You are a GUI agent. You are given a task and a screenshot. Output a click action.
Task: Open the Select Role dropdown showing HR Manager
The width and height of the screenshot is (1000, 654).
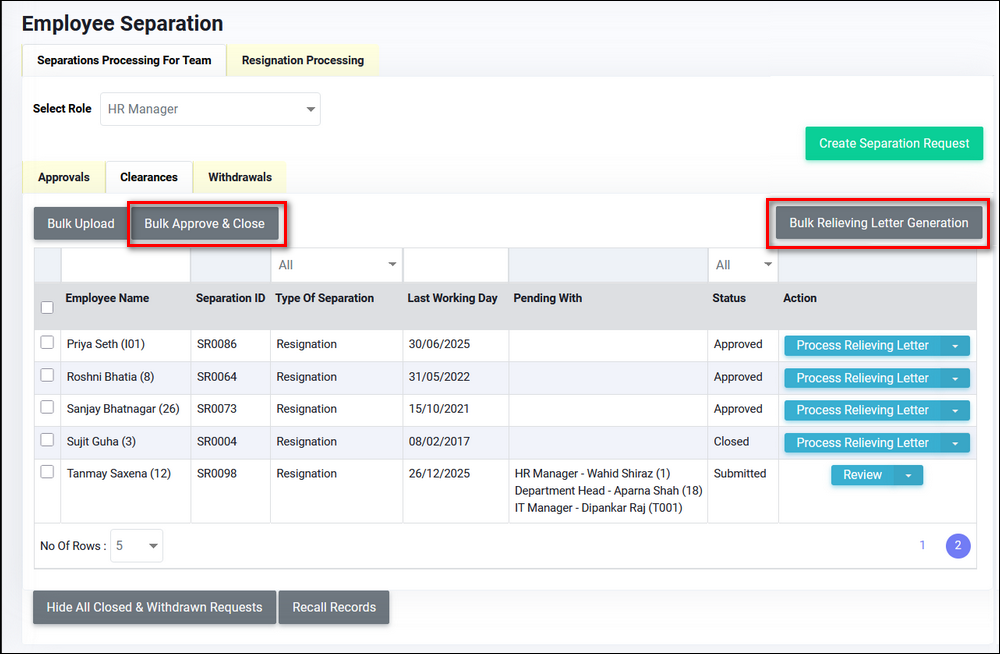(210, 109)
